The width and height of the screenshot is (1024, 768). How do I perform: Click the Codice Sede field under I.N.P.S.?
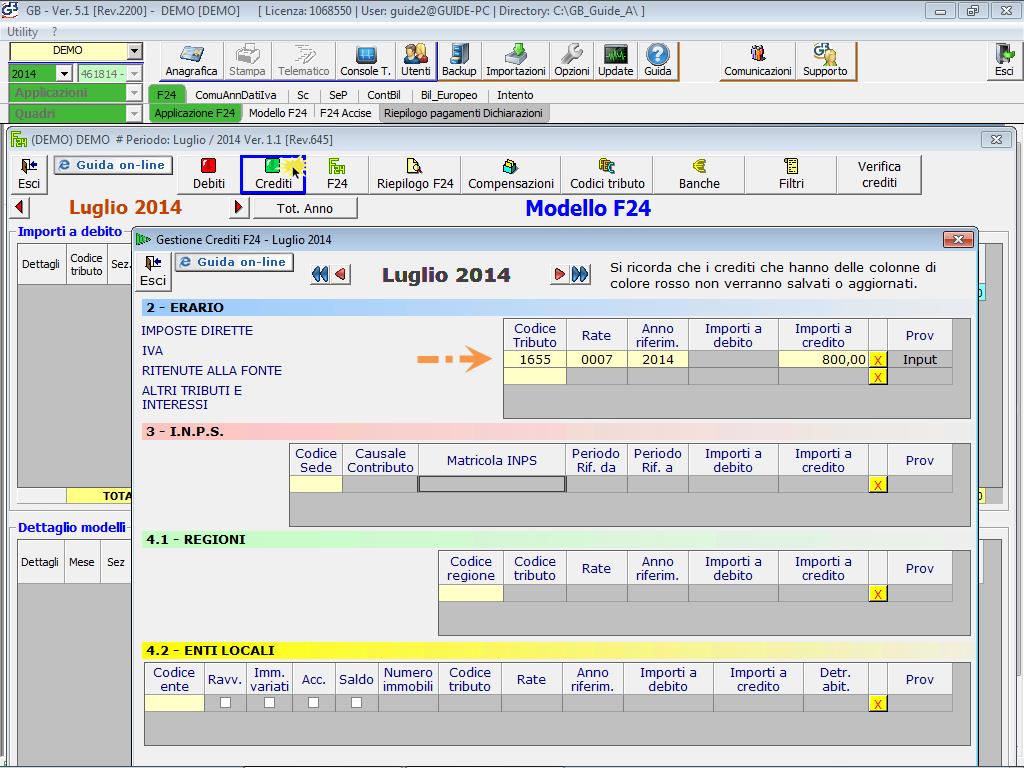coord(316,484)
